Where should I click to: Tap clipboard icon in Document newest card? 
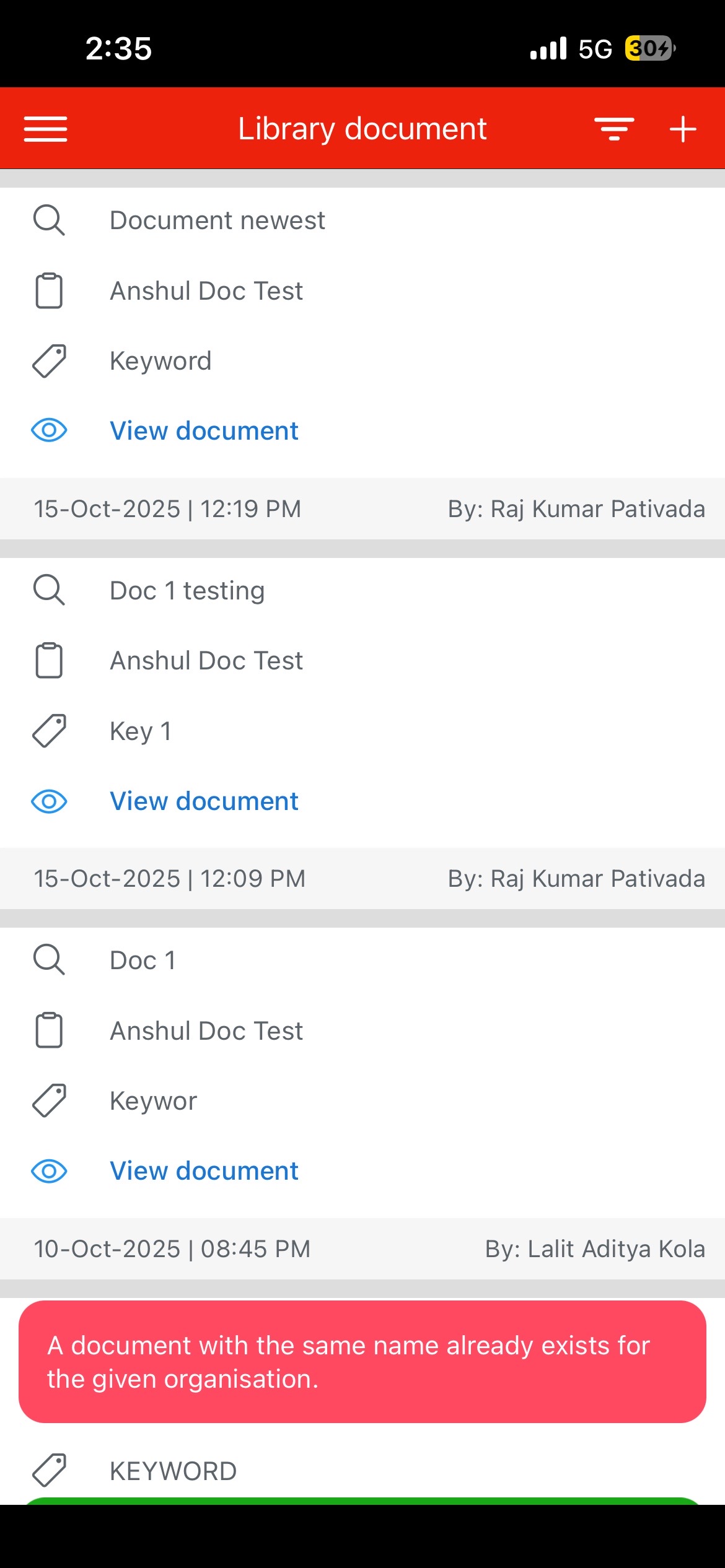[x=49, y=290]
